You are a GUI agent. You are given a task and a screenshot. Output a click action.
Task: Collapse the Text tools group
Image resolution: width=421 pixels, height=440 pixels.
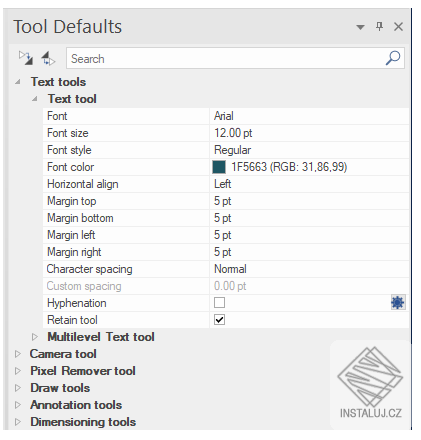[18, 82]
